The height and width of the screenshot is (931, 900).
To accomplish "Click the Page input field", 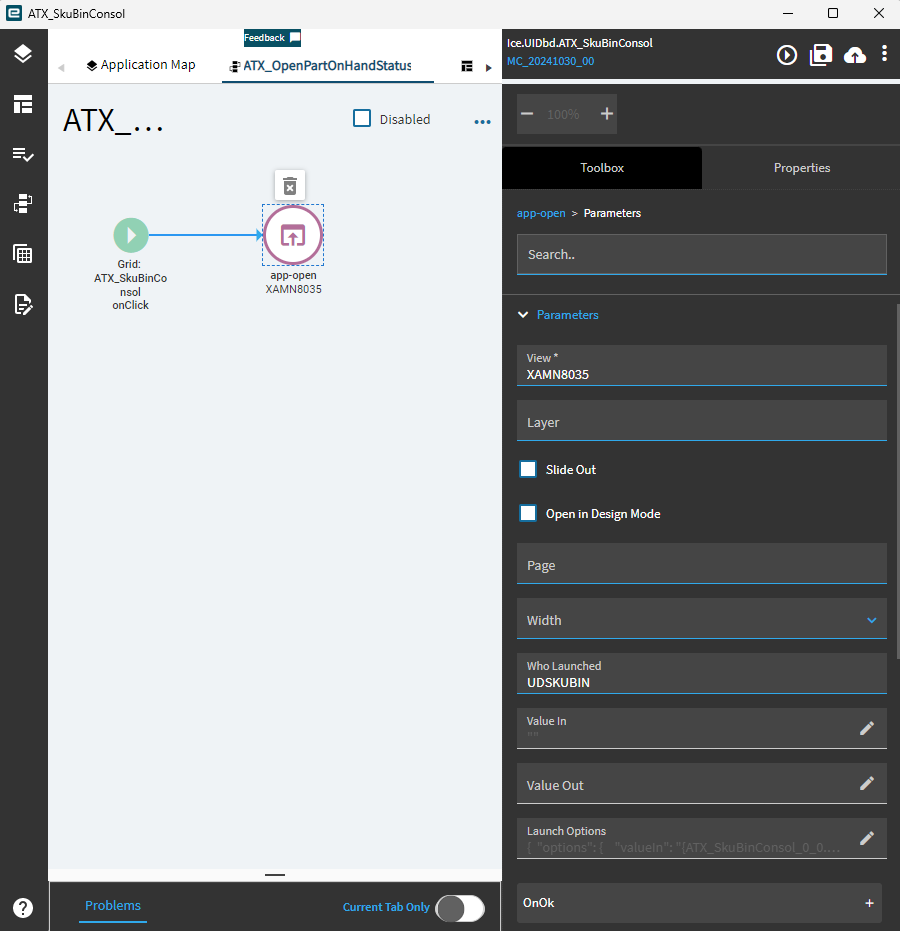I will pos(702,563).
